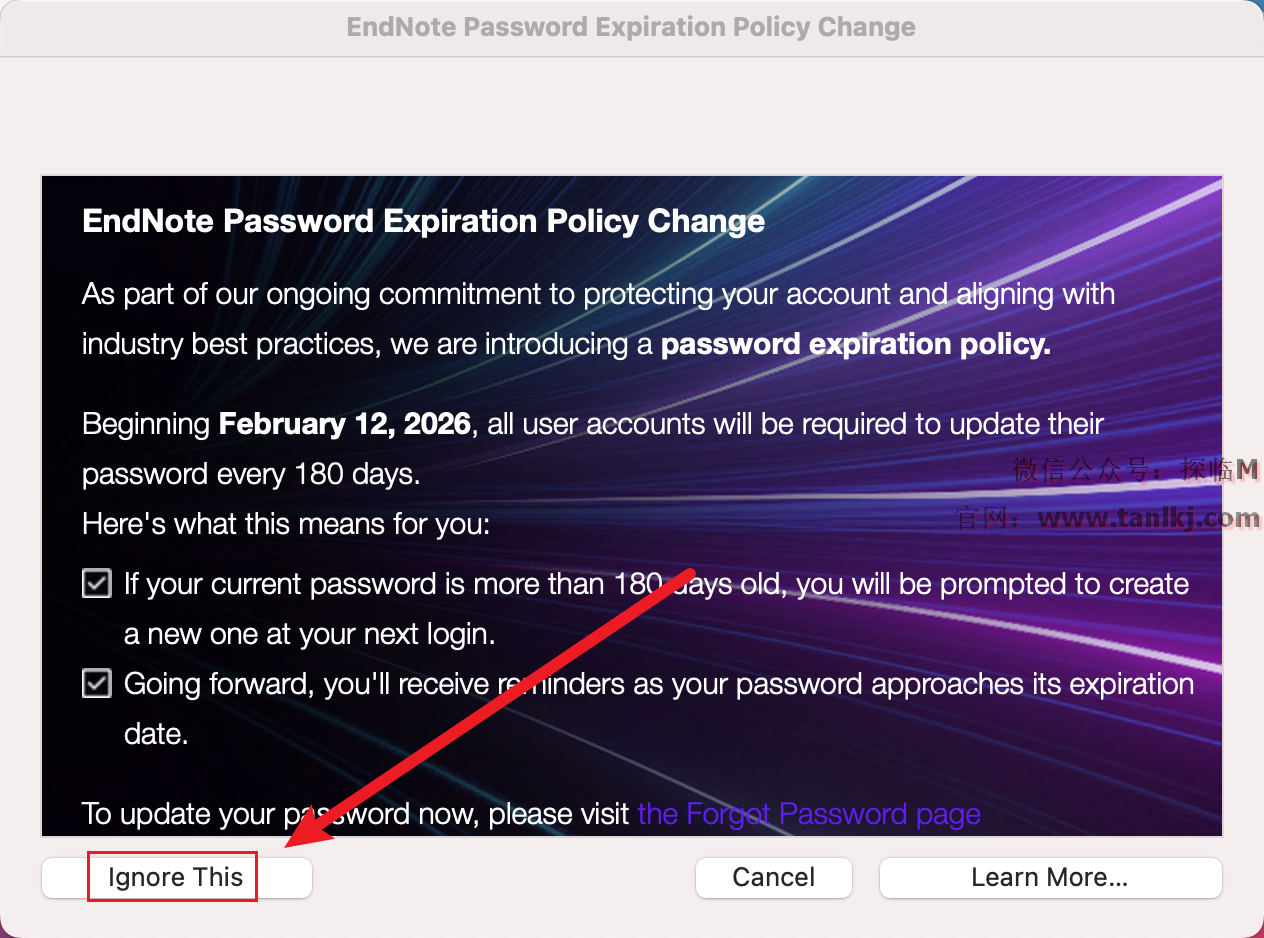Click the 'industry best practices' text
Viewport: 1264px width, 938px height.
231,344
